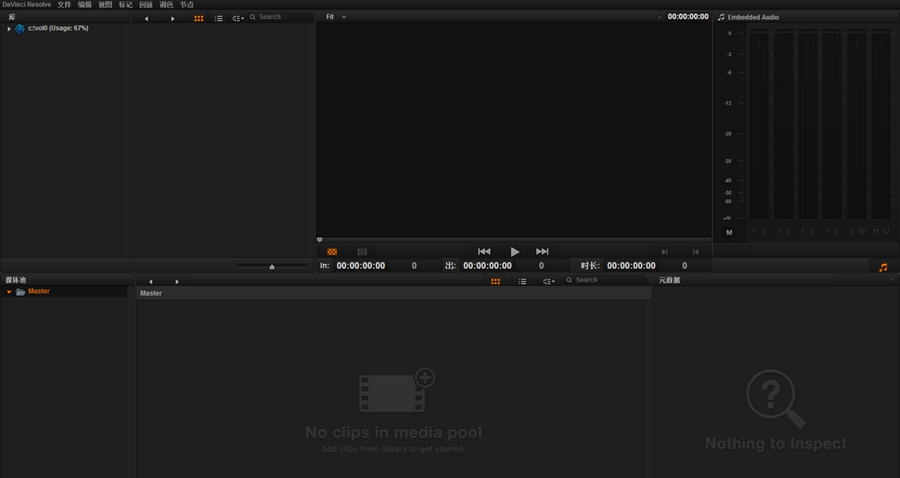The width and height of the screenshot is (900, 478).
Task: Switch media pool to list view
Action: coord(521,281)
